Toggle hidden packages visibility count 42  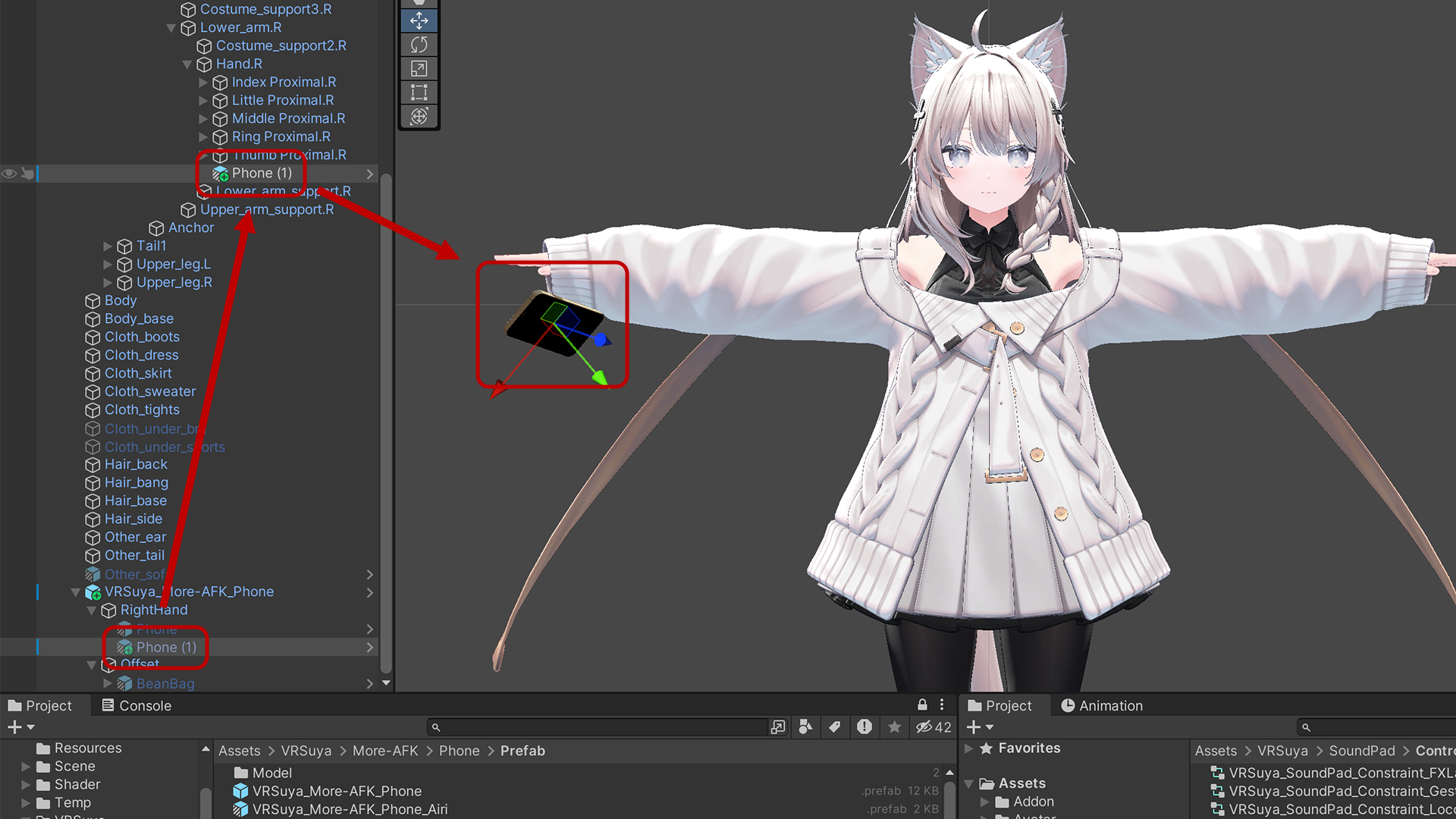pyautogui.click(x=934, y=727)
